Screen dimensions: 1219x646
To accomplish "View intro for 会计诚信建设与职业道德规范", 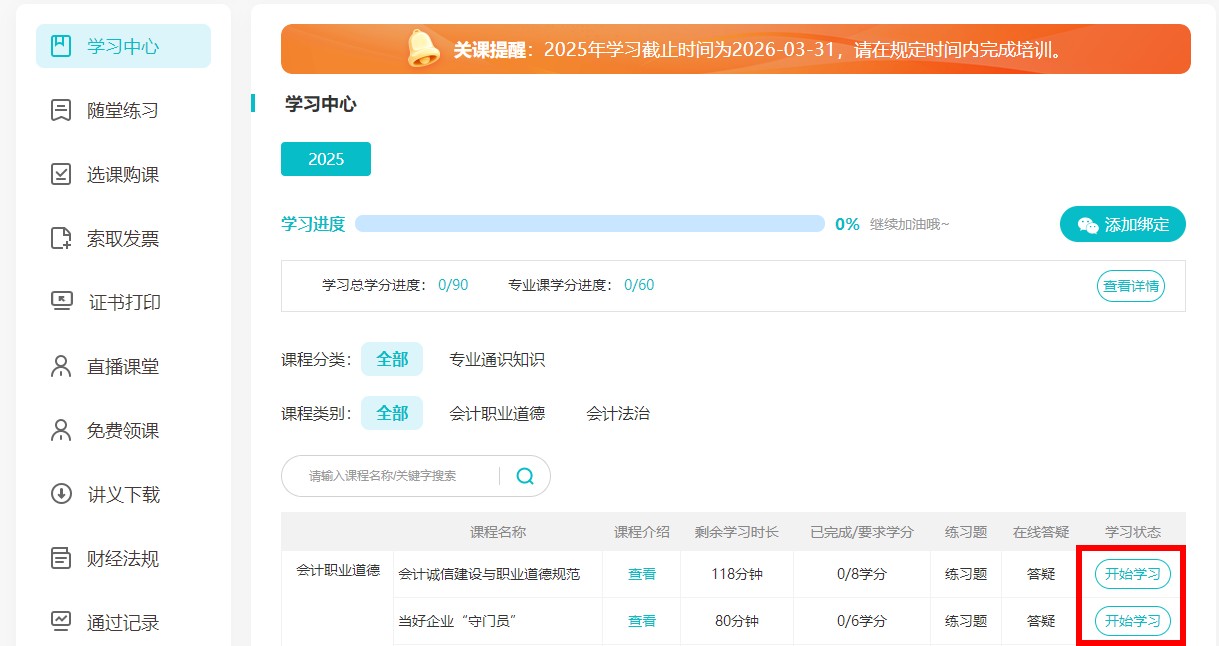I will [x=642, y=574].
